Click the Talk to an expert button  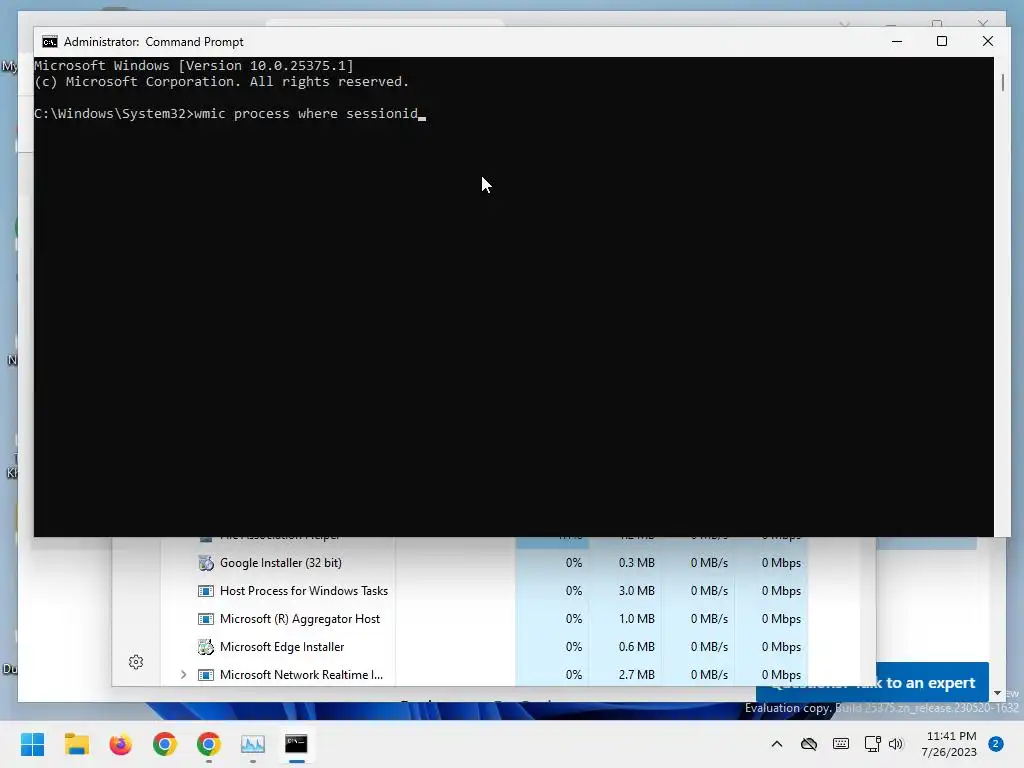point(933,682)
